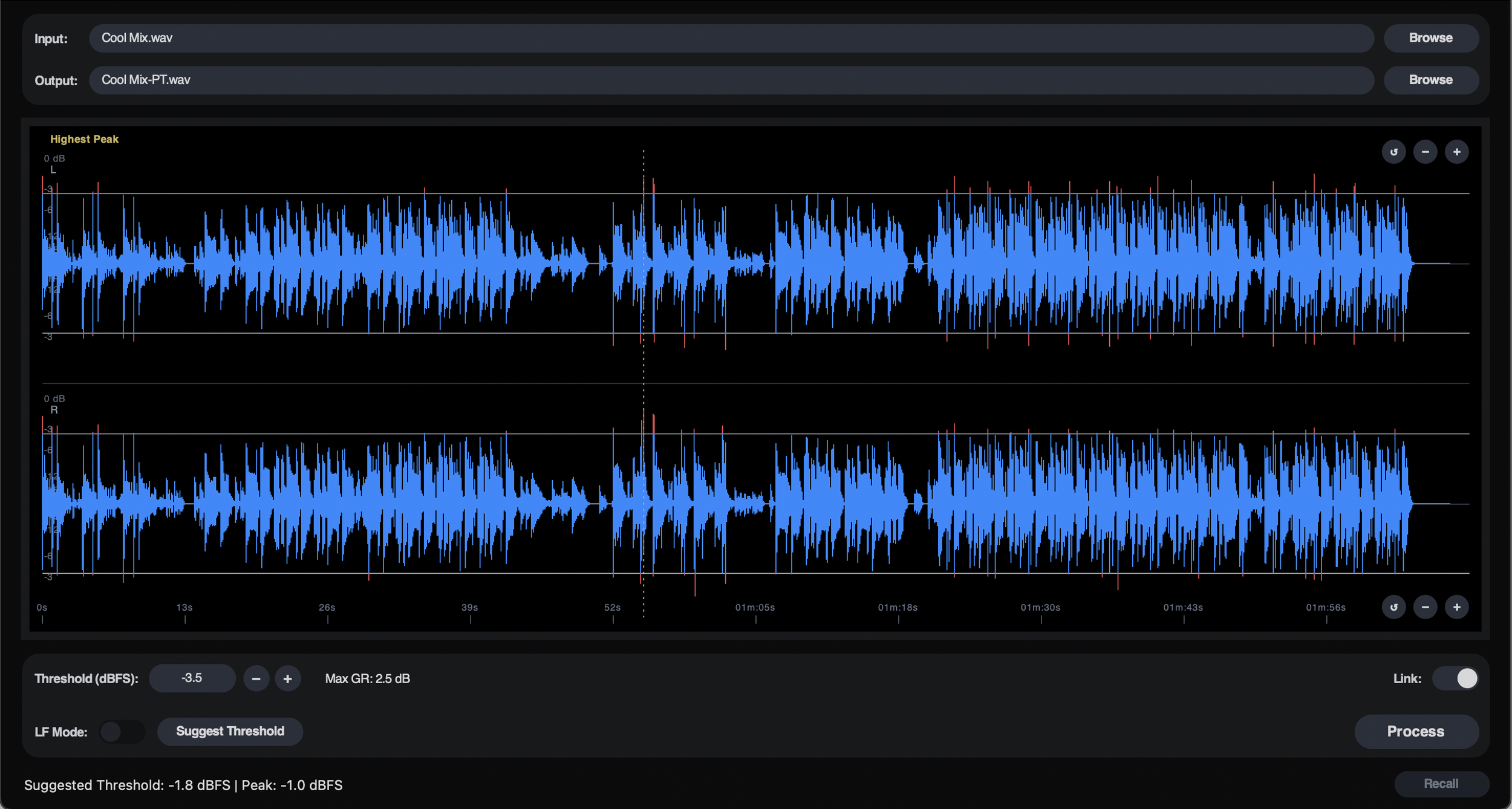Reset vertical zoom with top reset icon
The height and width of the screenshot is (809, 1512).
click(x=1393, y=152)
